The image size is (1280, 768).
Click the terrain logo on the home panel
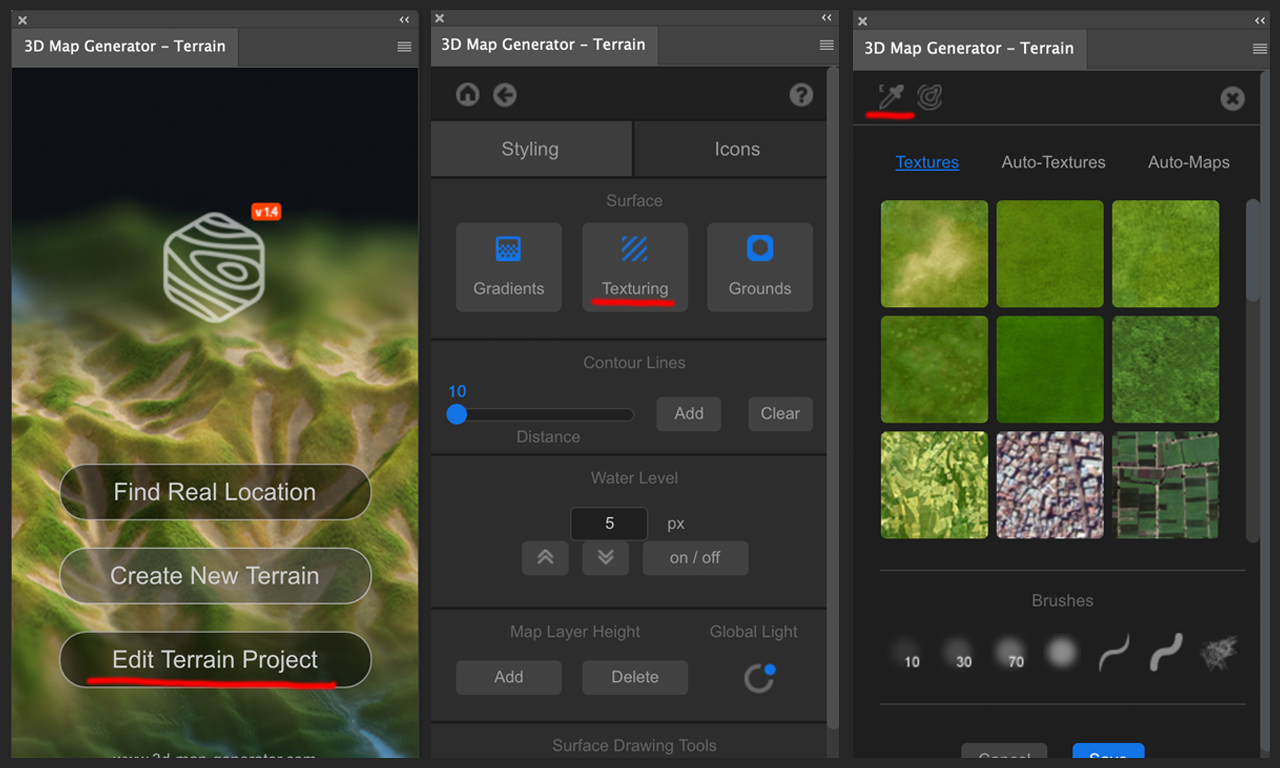pos(214,266)
